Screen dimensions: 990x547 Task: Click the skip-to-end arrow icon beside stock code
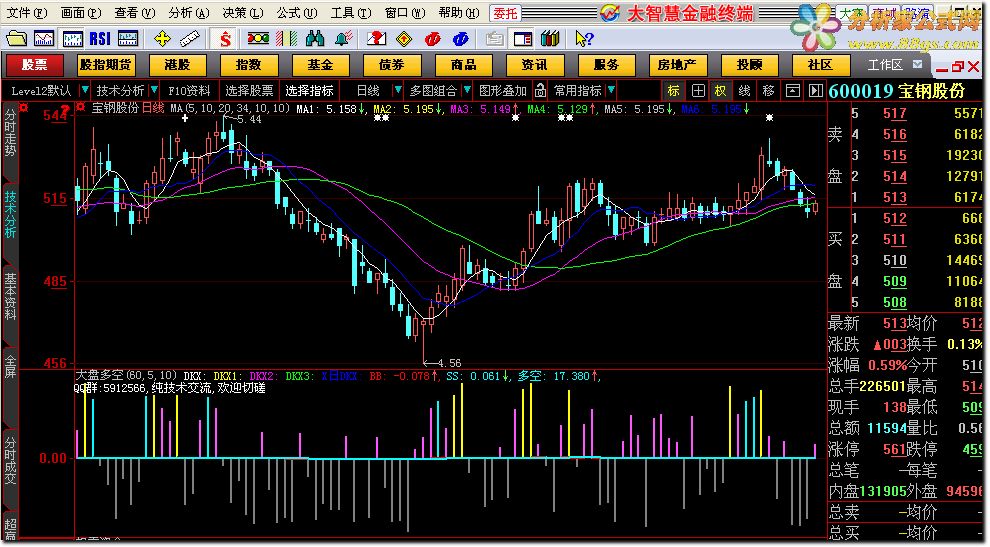click(x=816, y=91)
